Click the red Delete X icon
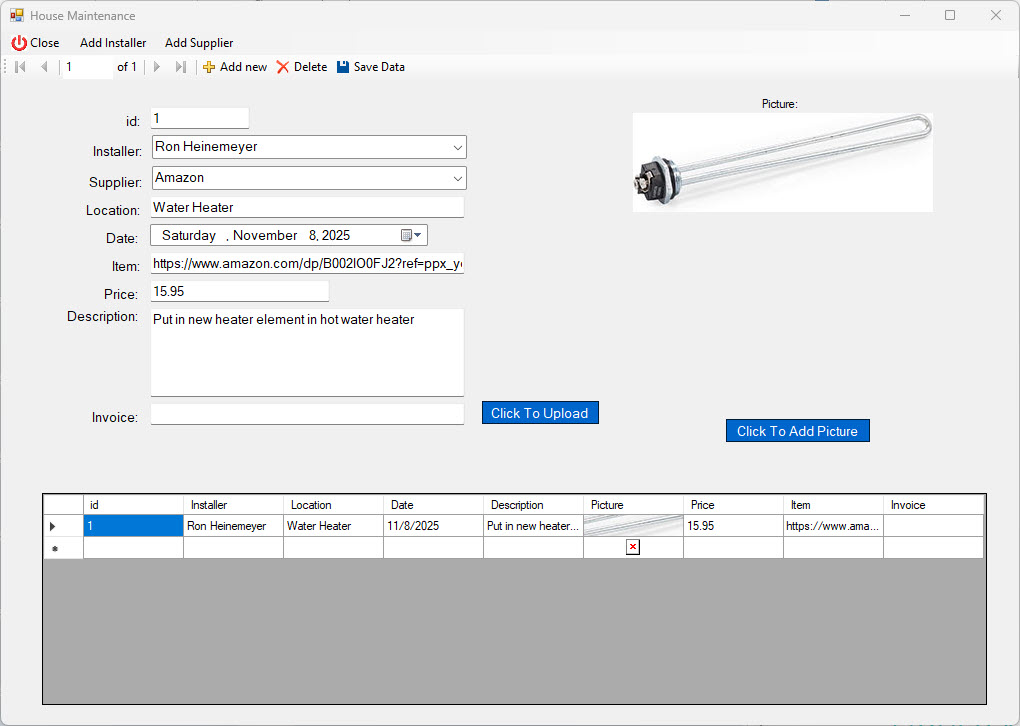 pos(283,67)
